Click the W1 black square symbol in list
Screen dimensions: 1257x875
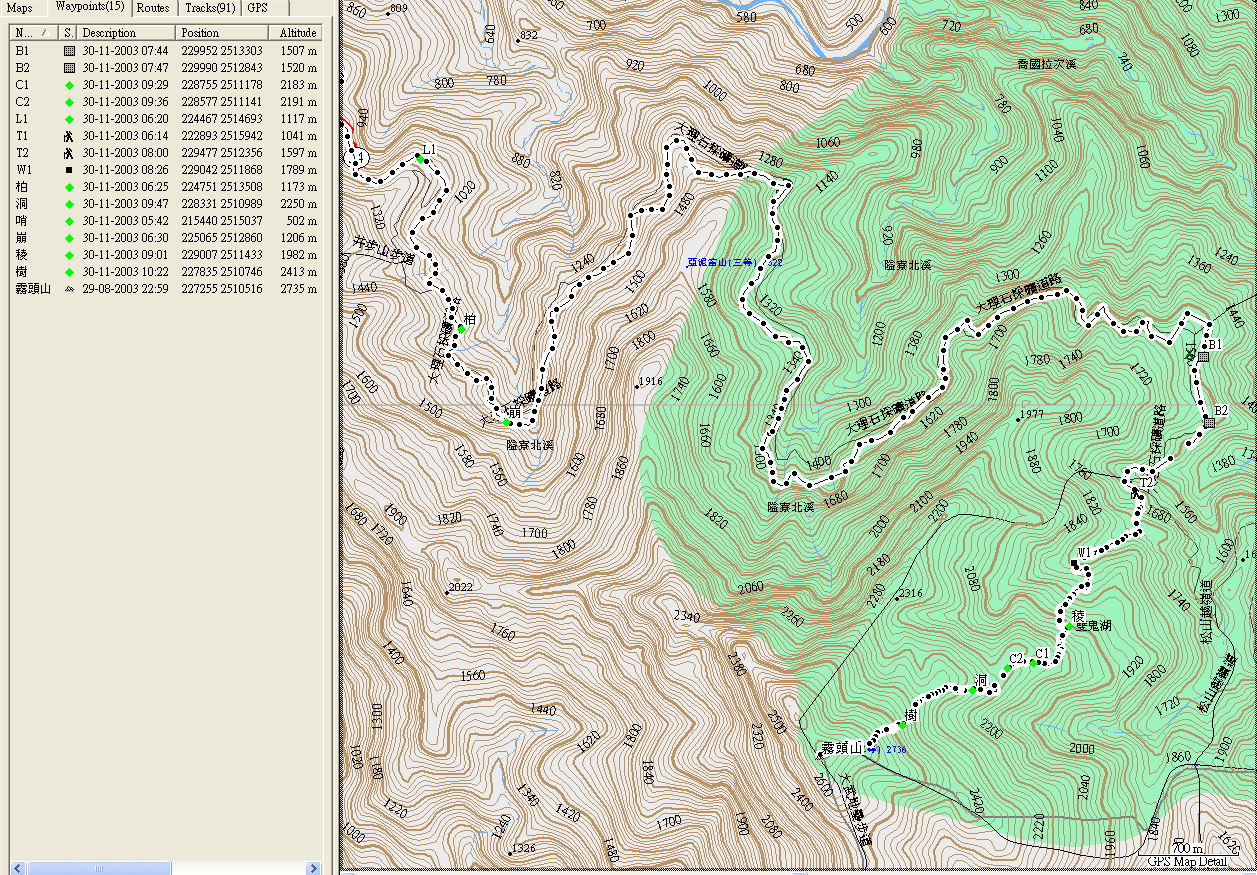click(69, 169)
